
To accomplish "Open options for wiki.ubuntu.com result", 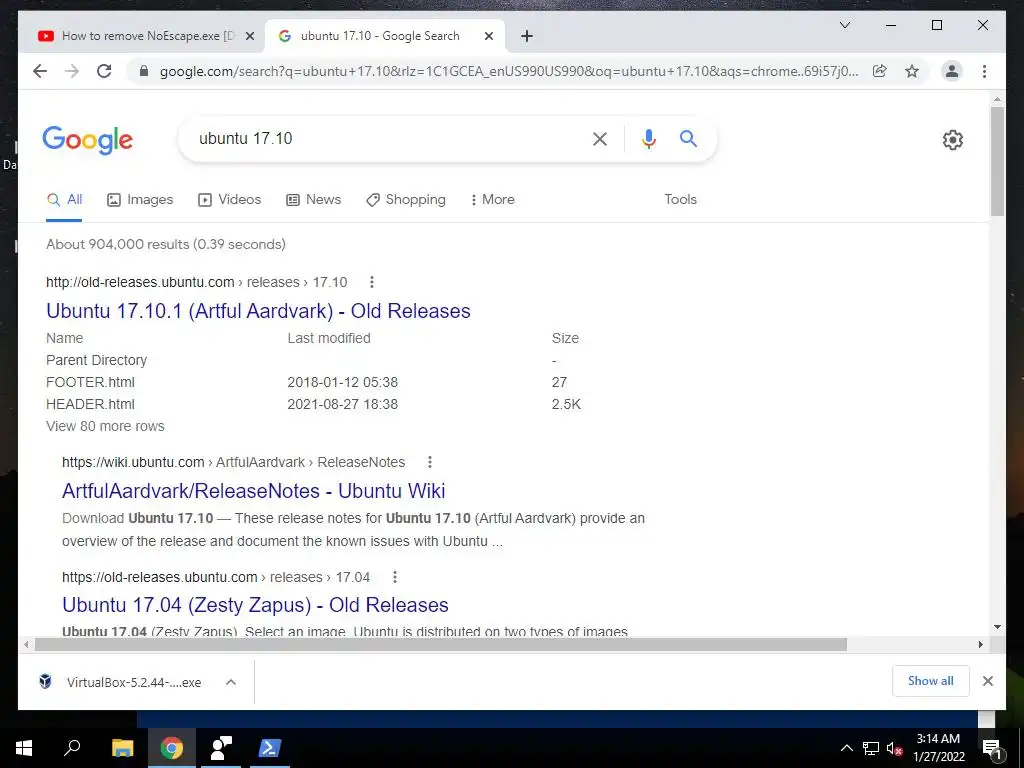I will (x=430, y=462).
